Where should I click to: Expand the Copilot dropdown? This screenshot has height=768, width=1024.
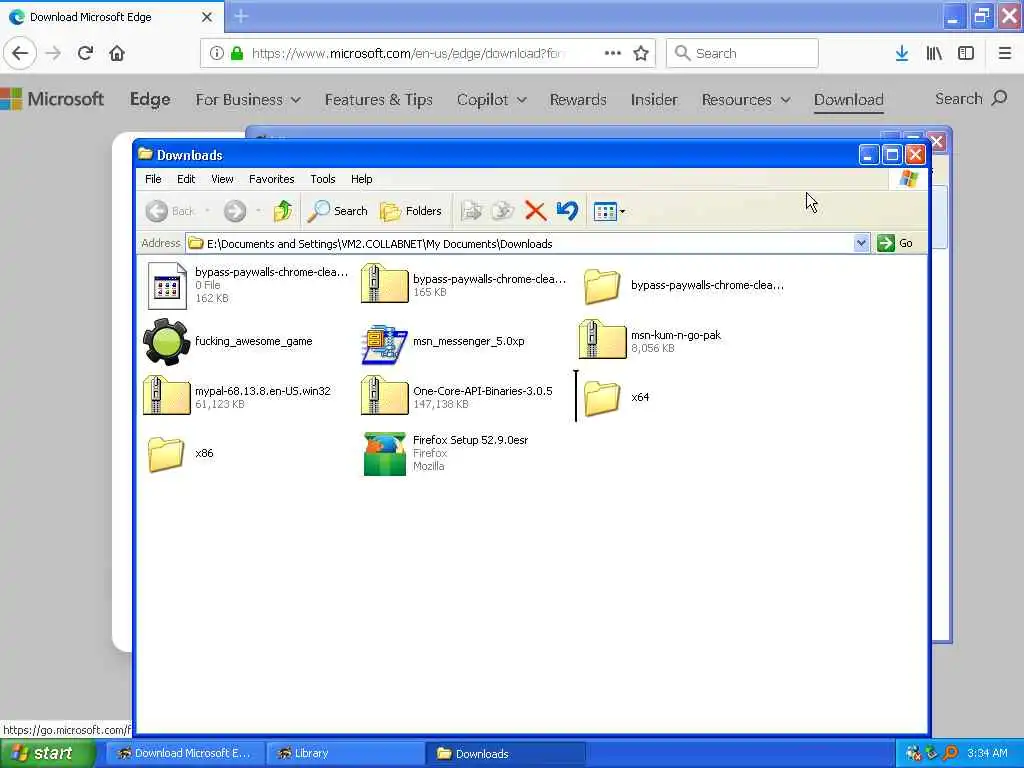[x=492, y=99]
